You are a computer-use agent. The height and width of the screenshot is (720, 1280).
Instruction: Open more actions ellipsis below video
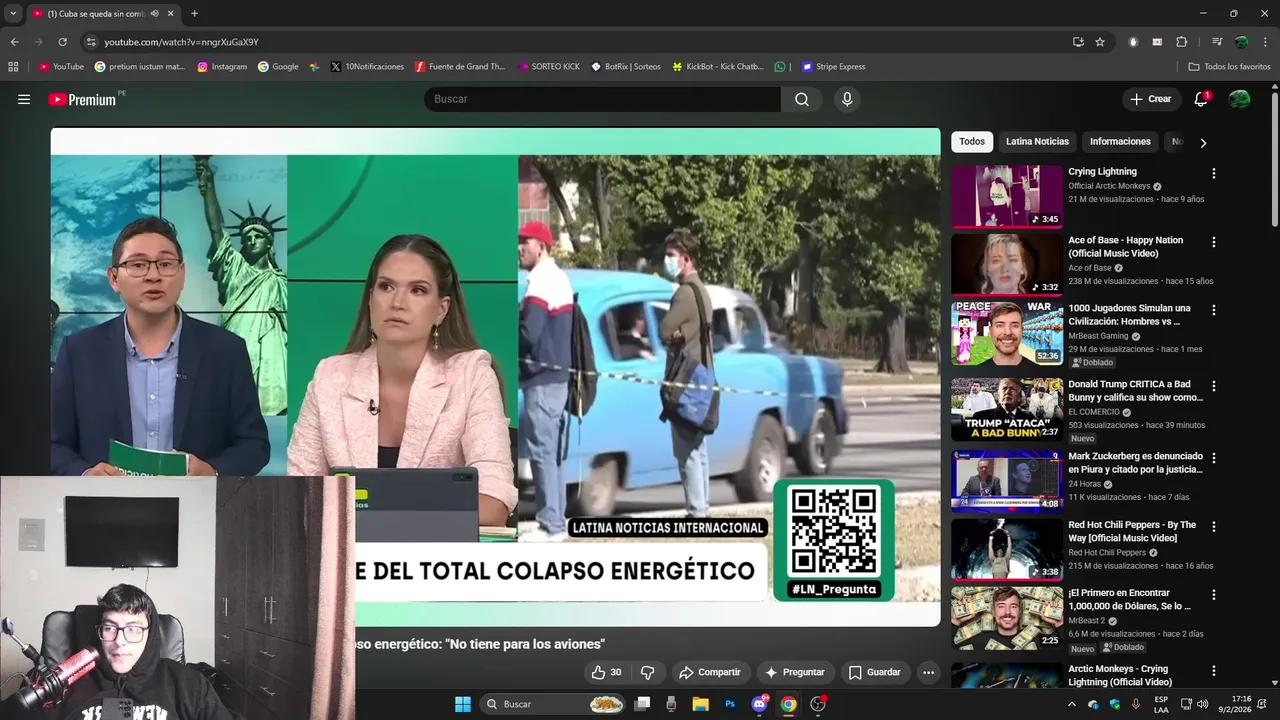coord(928,672)
